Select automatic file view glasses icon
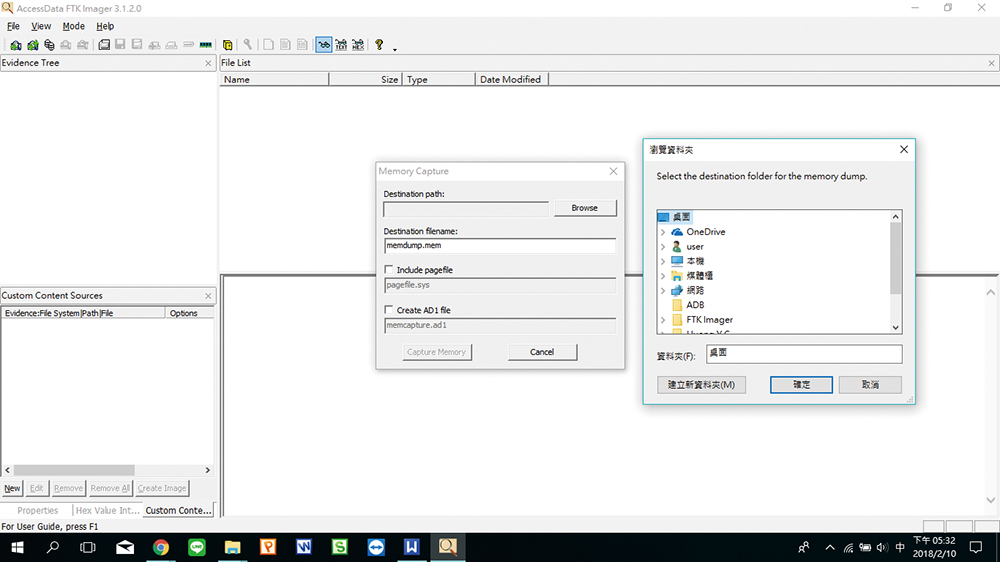Viewport: 1000px width, 562px height. (x=324, y=45)
